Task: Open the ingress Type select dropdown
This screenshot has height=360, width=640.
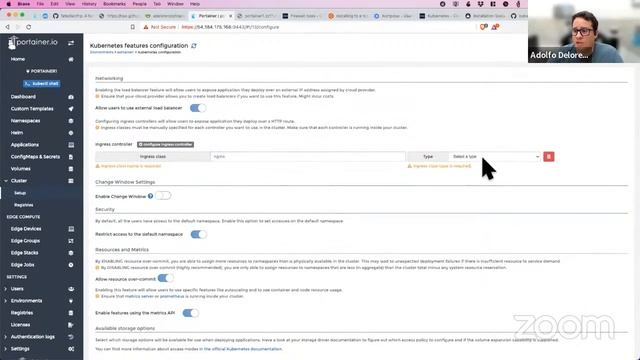Action: (x=495, y=157)
